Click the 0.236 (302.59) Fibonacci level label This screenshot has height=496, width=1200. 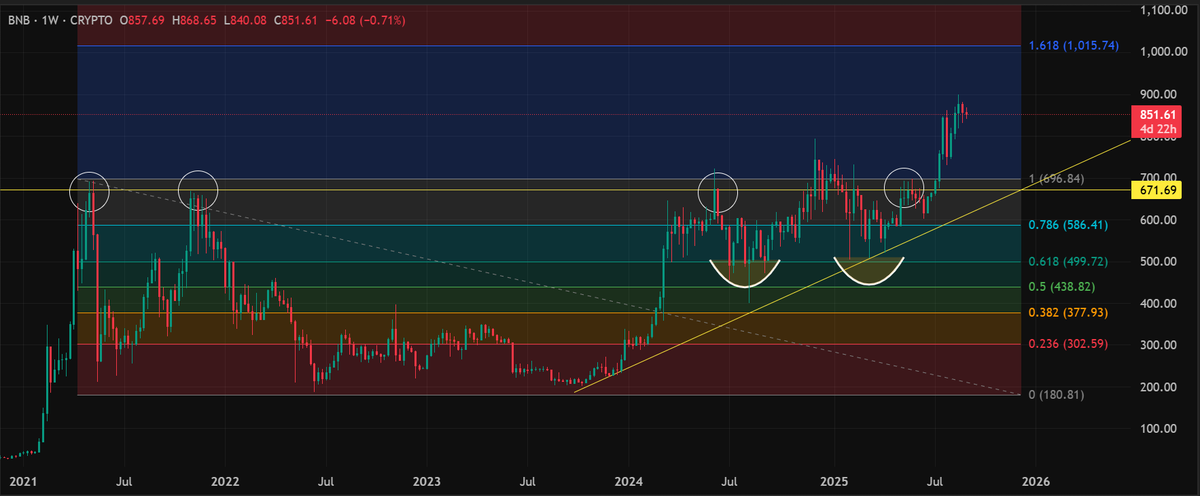coord(1068,344)
